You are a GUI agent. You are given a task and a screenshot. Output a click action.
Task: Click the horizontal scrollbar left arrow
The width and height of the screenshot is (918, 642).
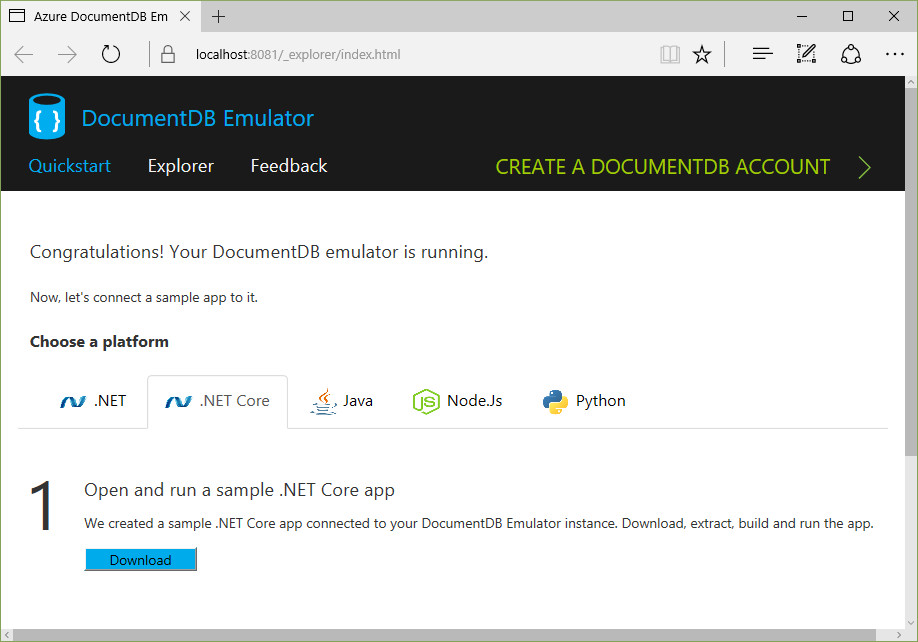[x=7, y=635]
